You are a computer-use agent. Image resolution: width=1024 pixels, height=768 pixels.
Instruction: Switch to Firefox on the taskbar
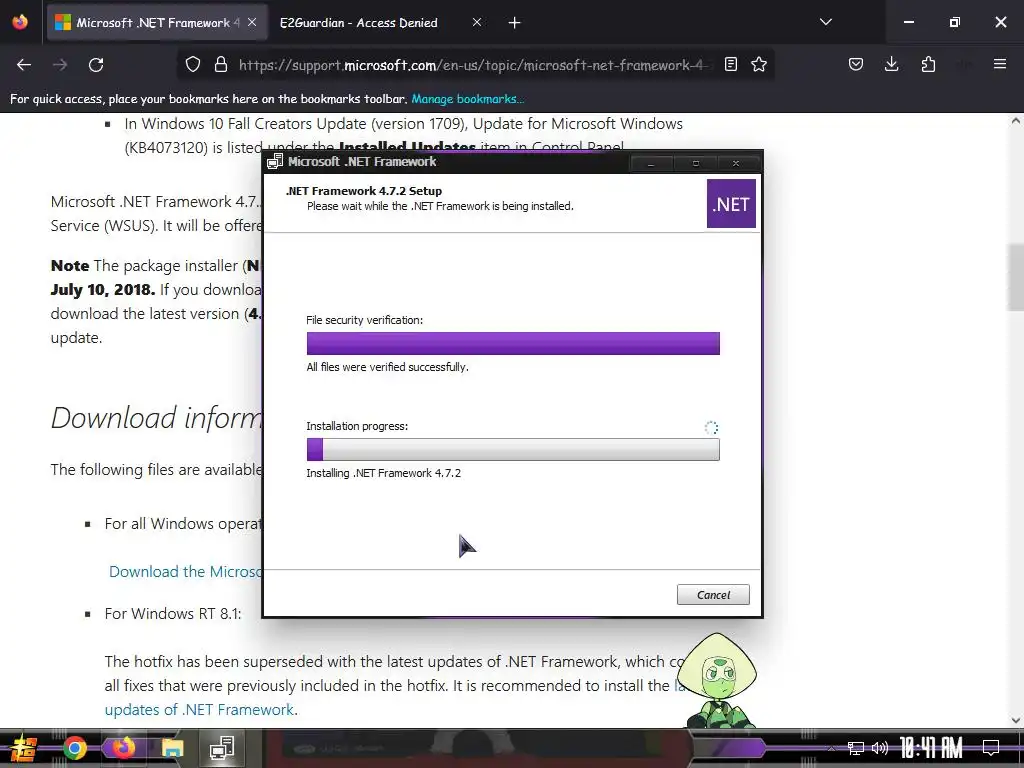[123, 748]
